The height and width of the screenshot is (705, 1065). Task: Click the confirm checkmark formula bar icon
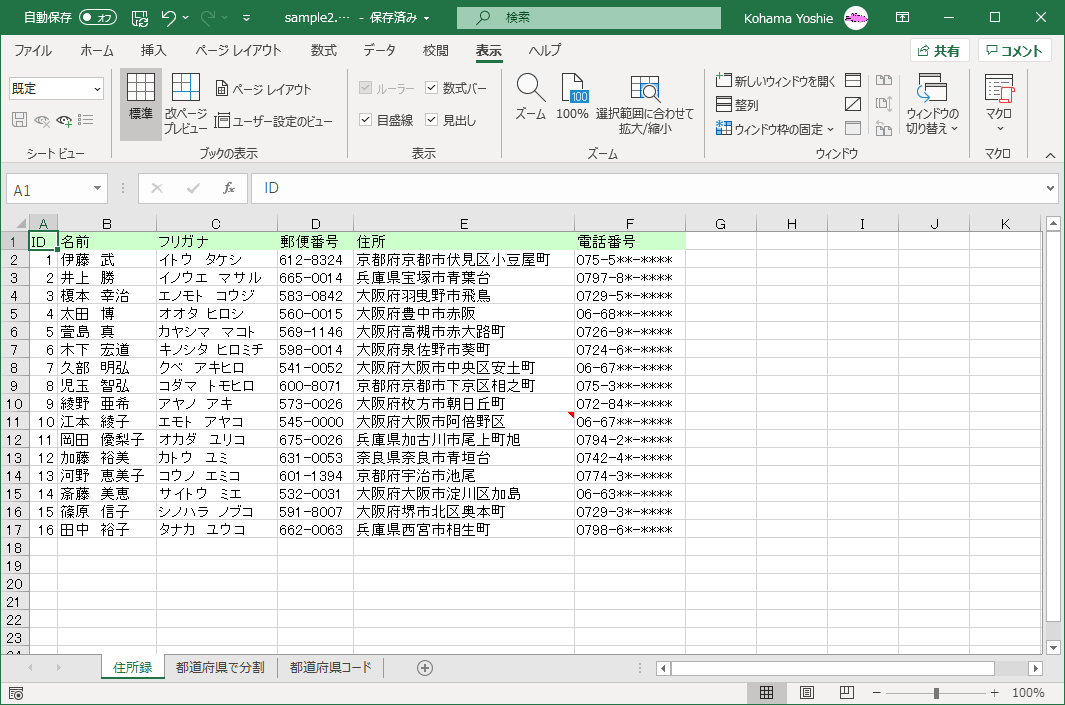coord(193,188)
